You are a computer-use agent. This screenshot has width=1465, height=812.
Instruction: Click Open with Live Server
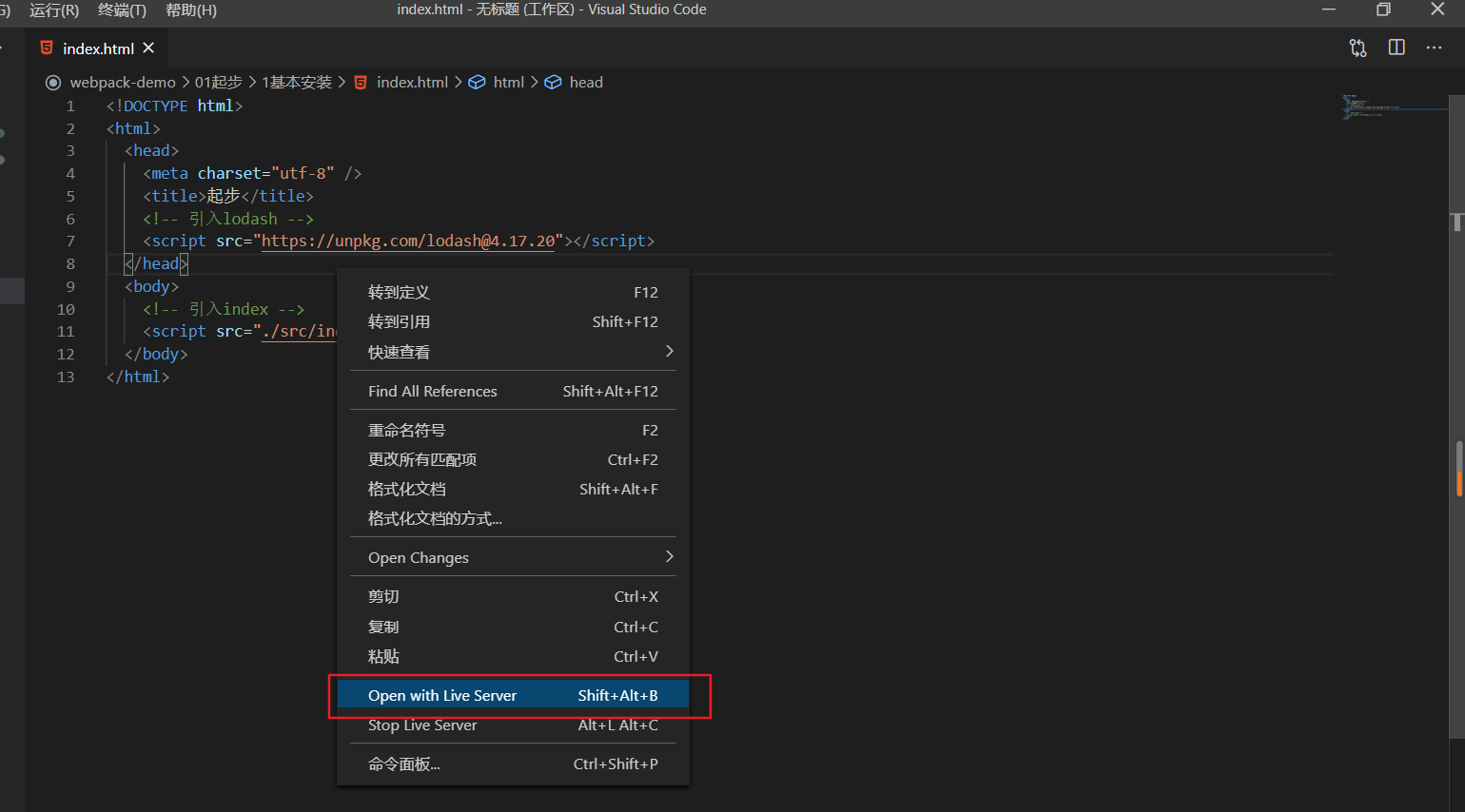click(514, 695)
